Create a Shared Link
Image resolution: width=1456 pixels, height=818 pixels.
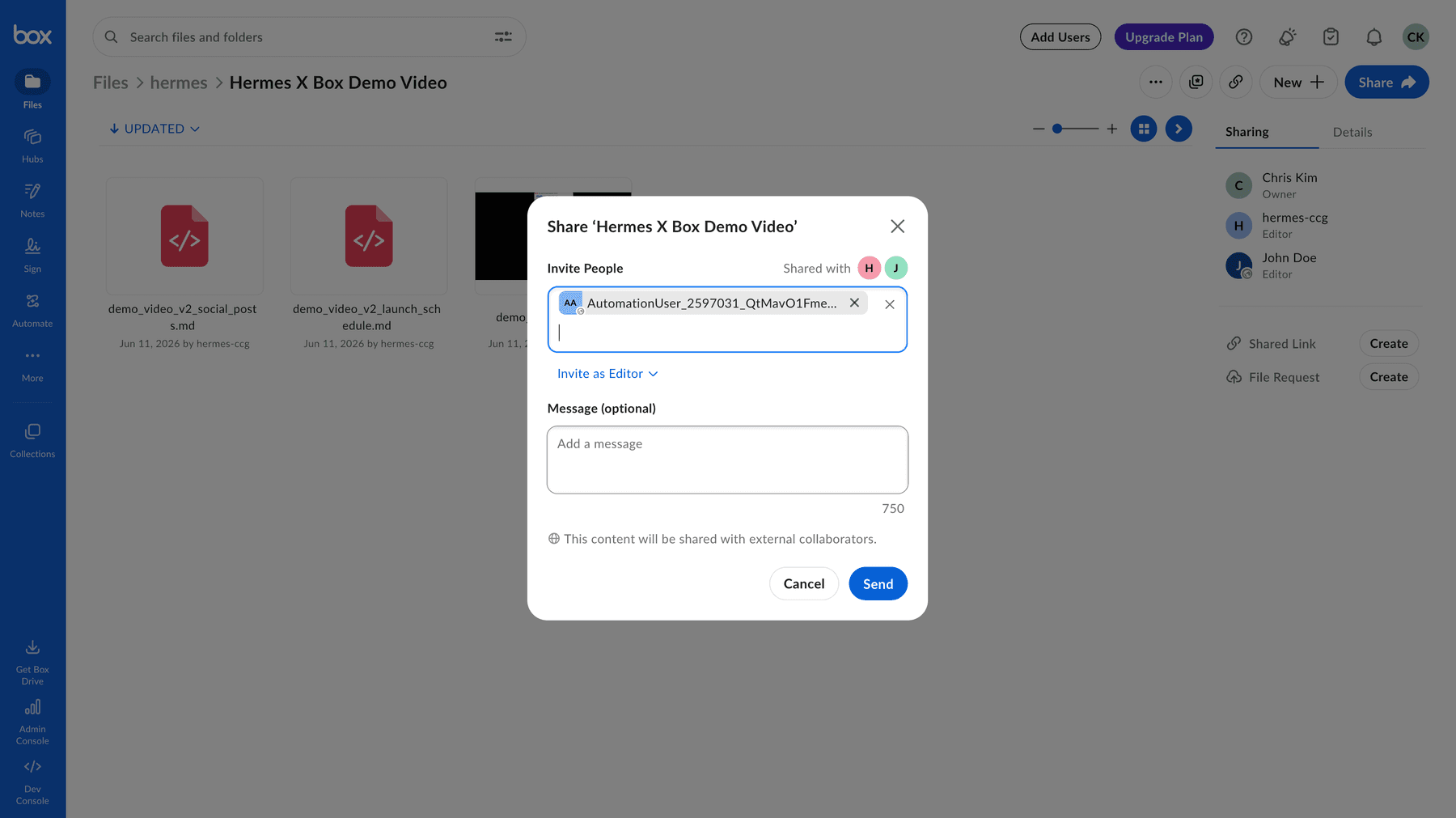(1388, 344)
